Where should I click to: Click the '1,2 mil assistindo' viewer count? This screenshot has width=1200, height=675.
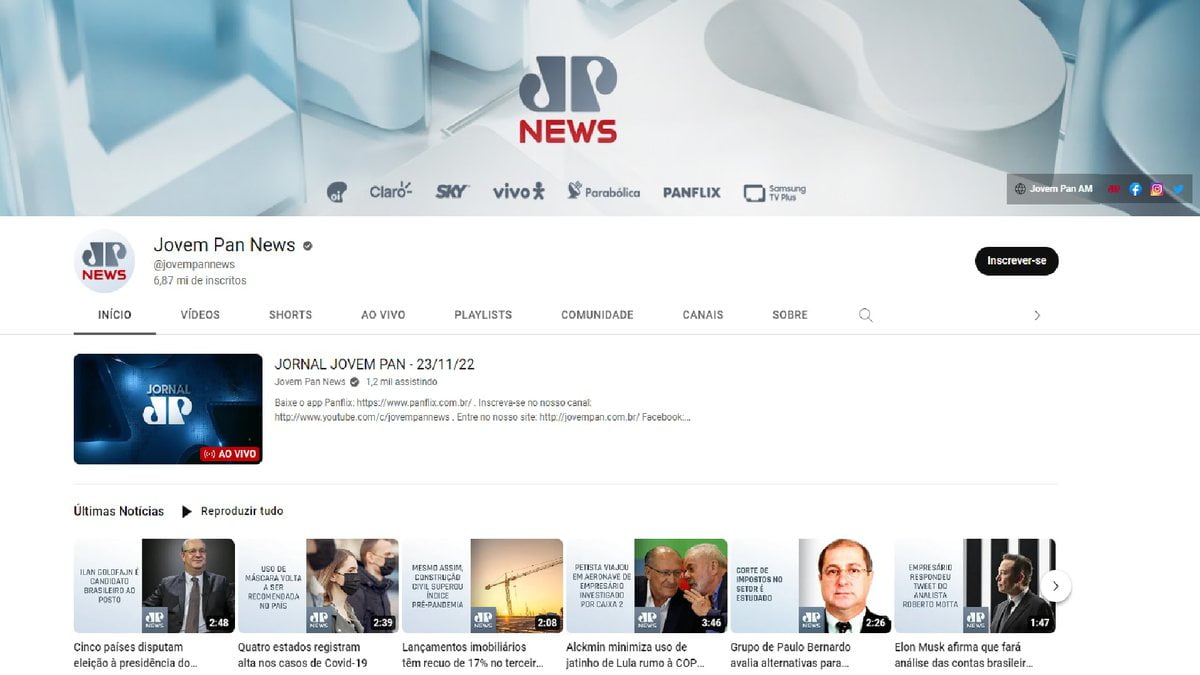(x=401, y=382)
